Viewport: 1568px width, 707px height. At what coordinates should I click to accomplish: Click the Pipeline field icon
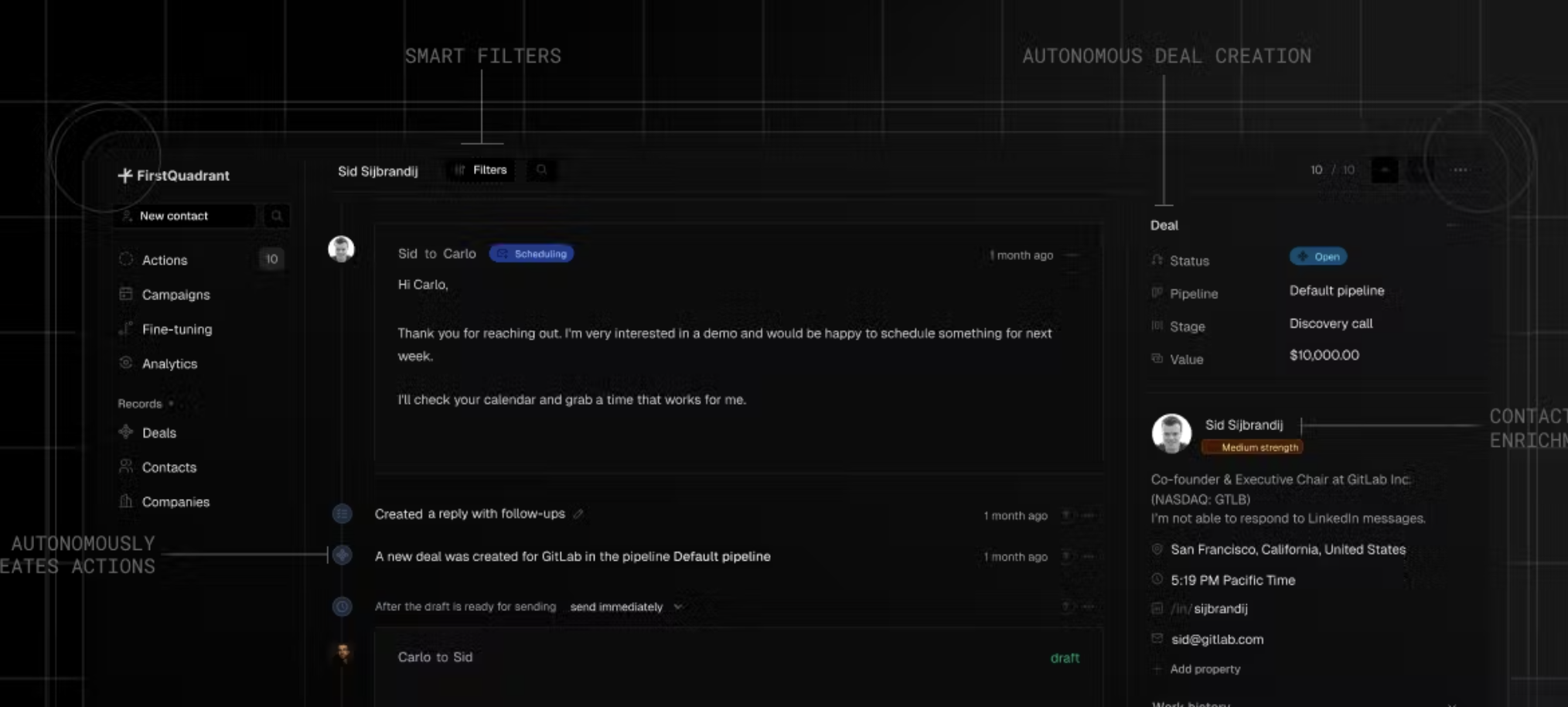click(x=1157, y=293)
